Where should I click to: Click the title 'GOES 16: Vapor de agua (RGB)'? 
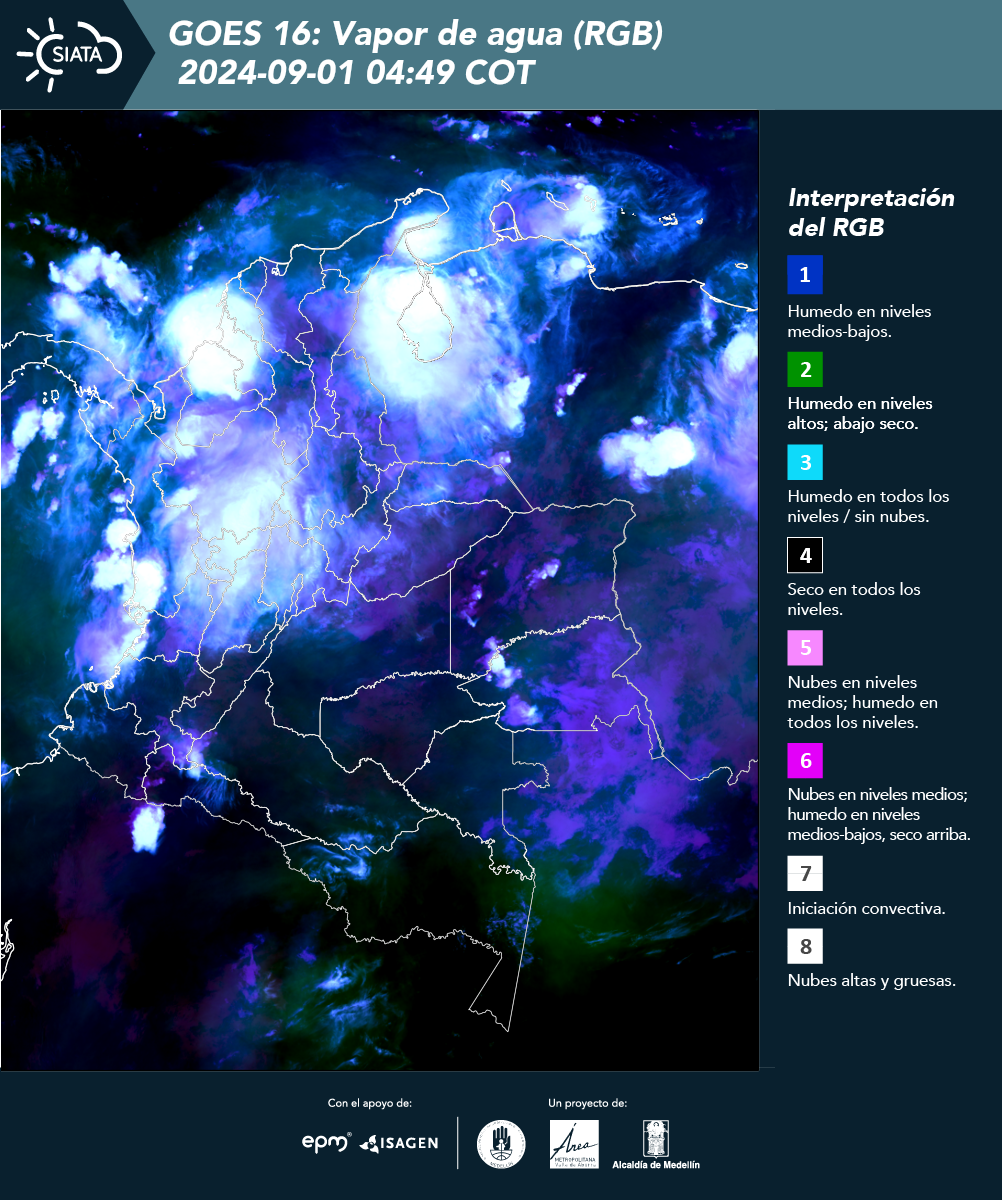pyautogui.click(x=416, y=35)
